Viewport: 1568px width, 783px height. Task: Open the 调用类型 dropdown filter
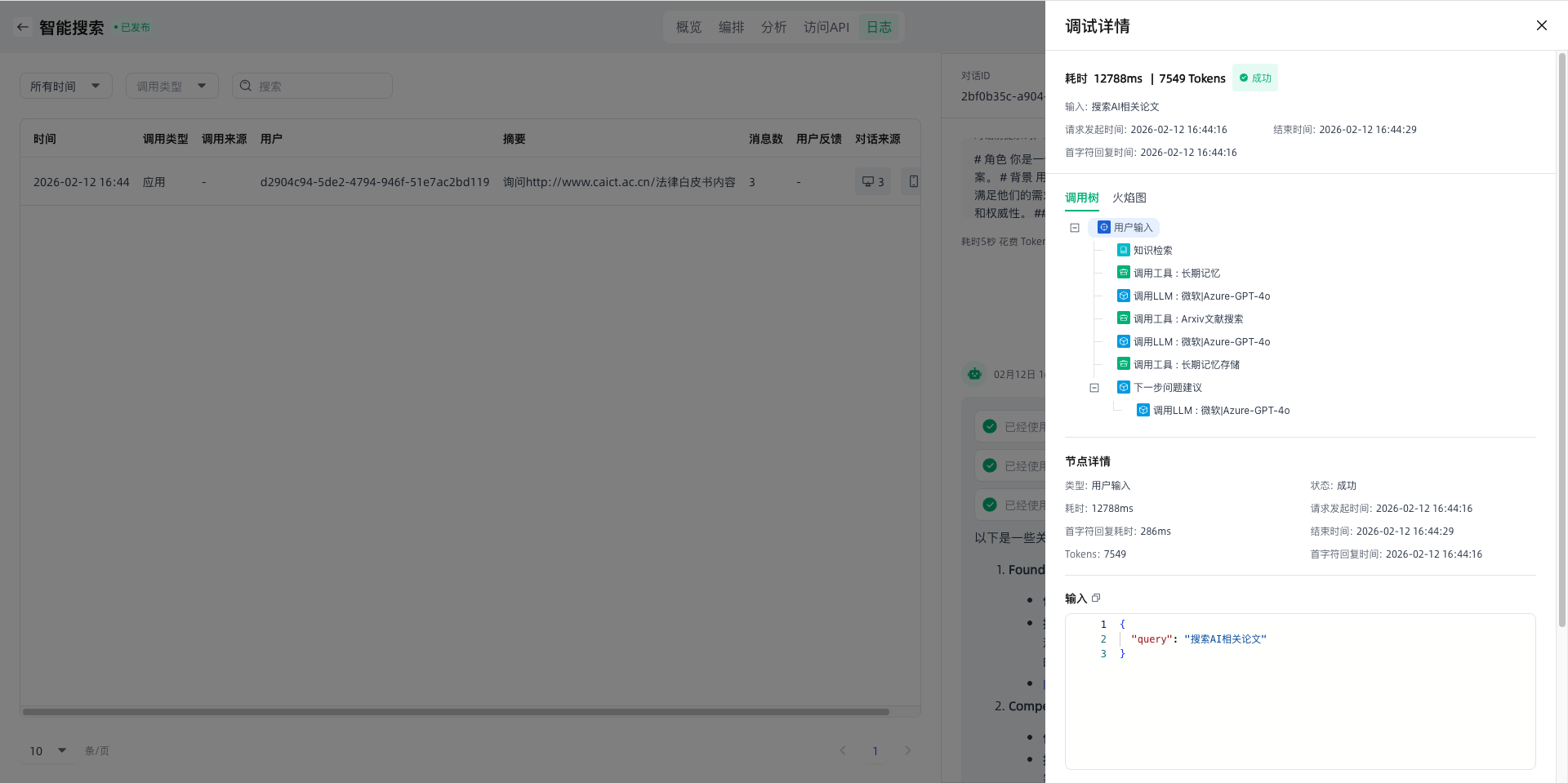[171, 86]
